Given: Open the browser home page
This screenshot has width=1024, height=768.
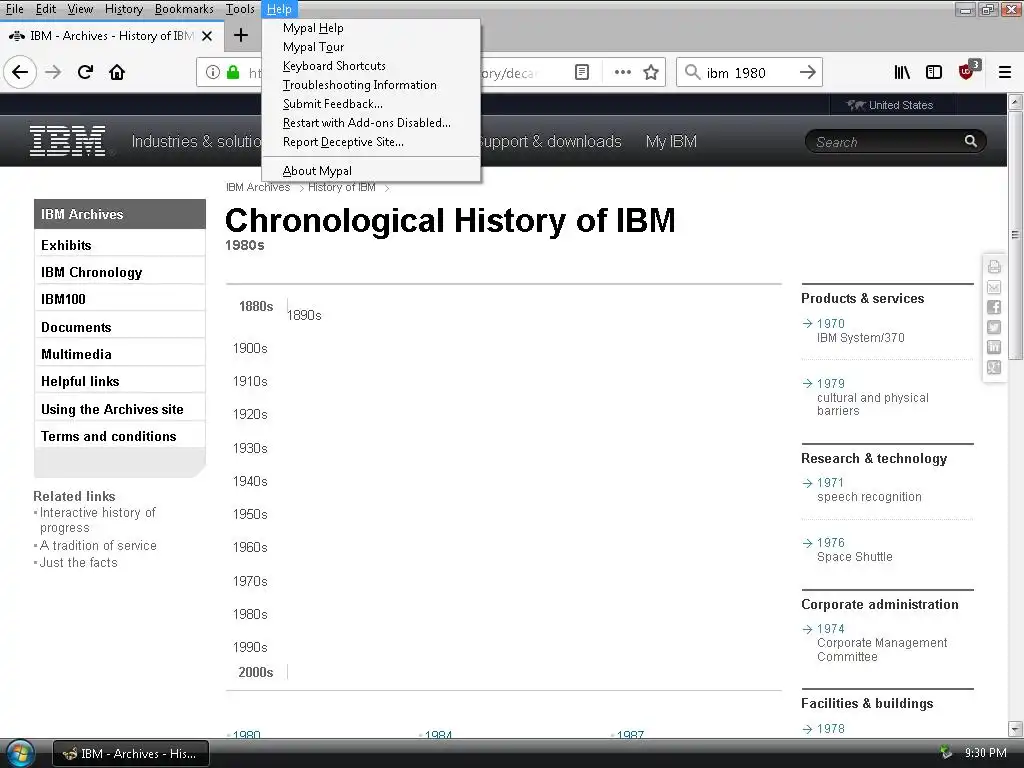Looking at the screenshot, I should [117, 72].
